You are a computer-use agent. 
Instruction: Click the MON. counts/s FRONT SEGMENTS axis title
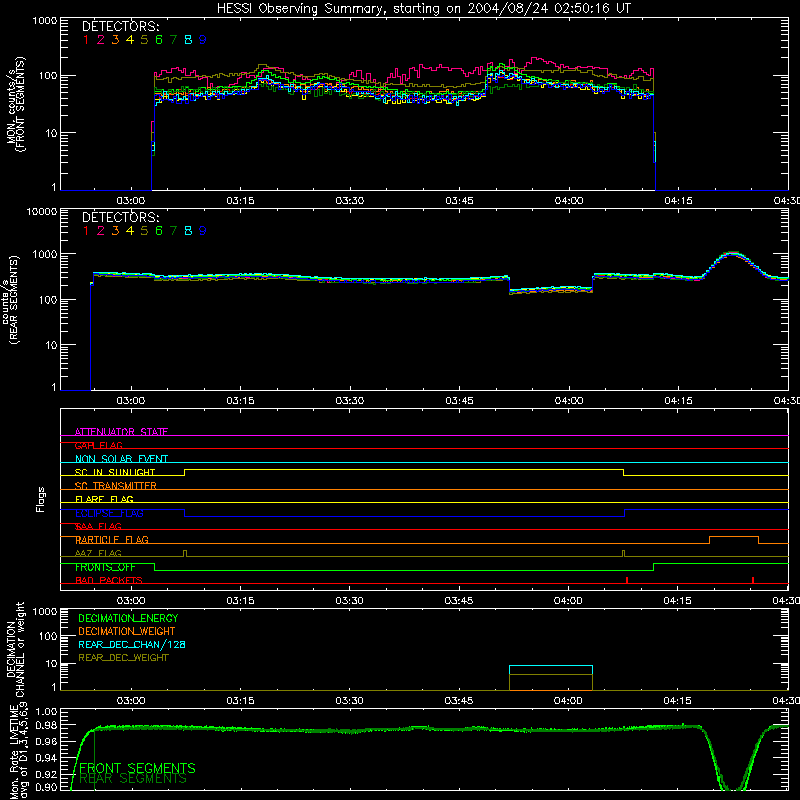15,104
